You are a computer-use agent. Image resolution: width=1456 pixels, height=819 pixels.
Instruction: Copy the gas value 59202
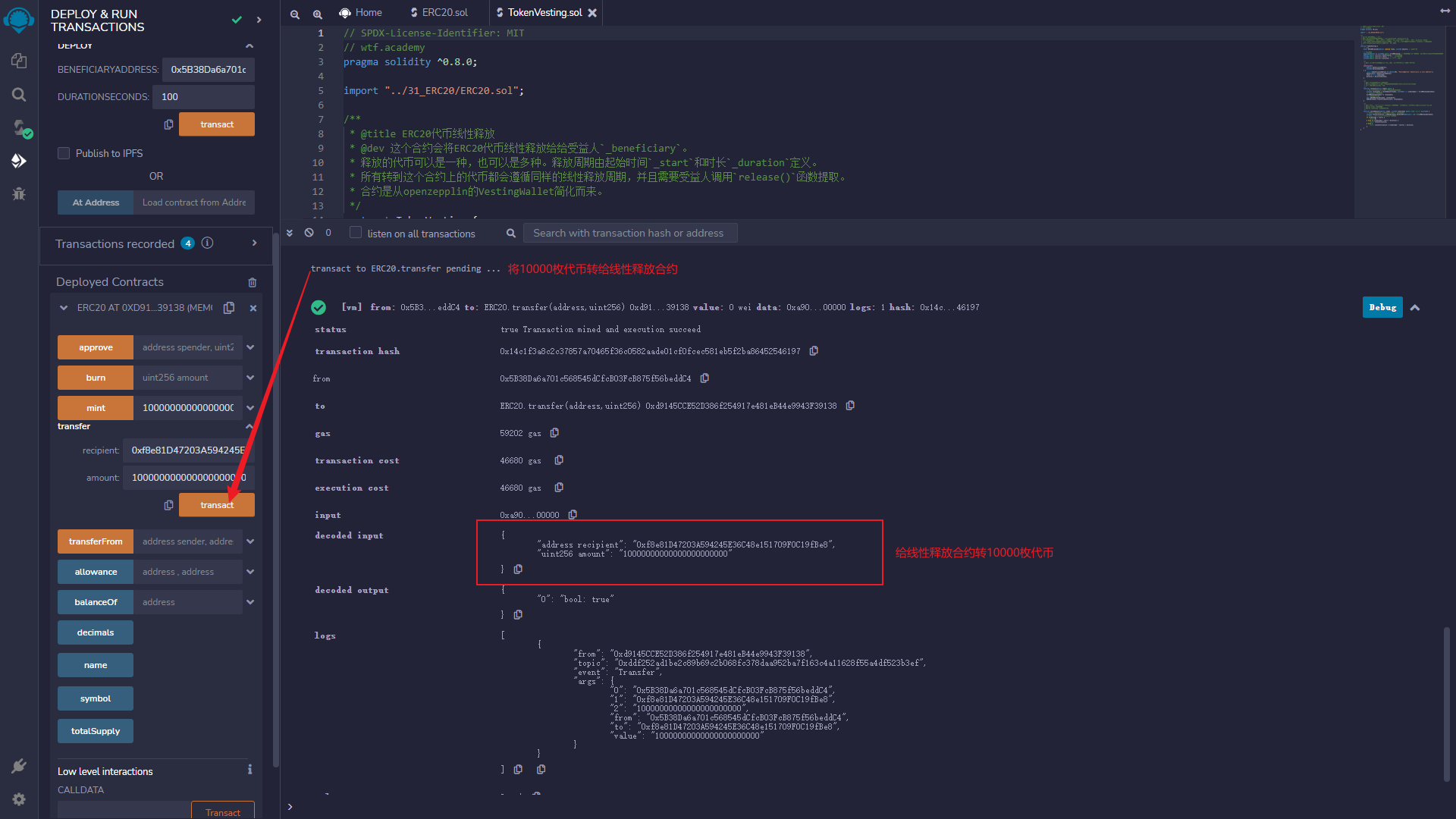click(x=554, y=433)
